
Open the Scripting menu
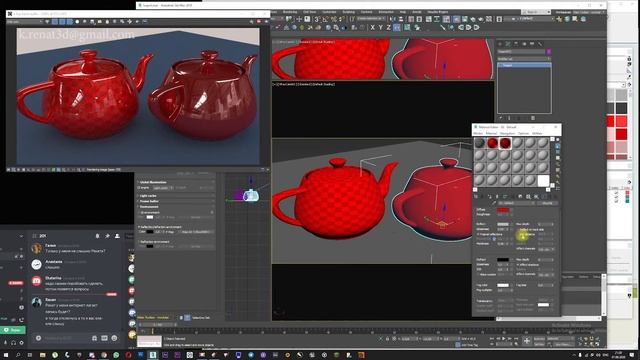click(348, 12)
